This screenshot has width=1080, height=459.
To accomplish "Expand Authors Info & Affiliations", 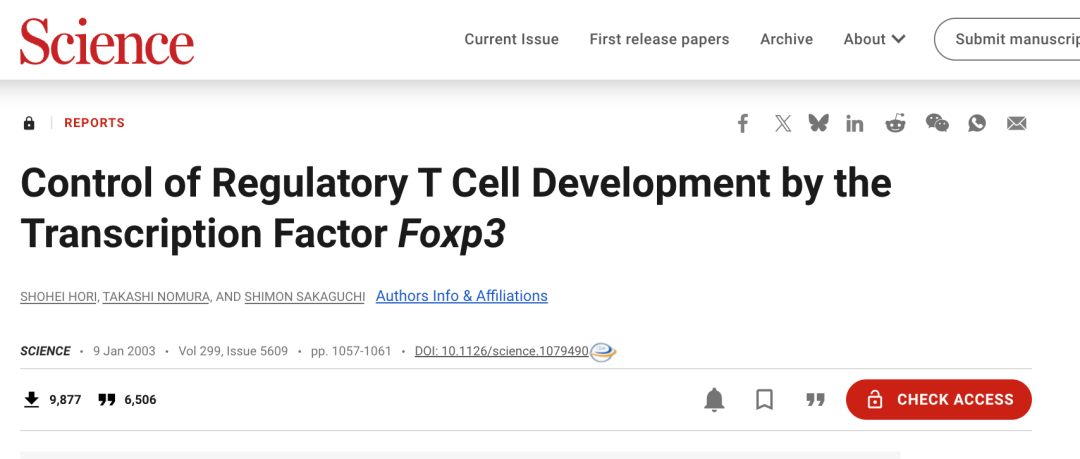I will coord(462,296).
